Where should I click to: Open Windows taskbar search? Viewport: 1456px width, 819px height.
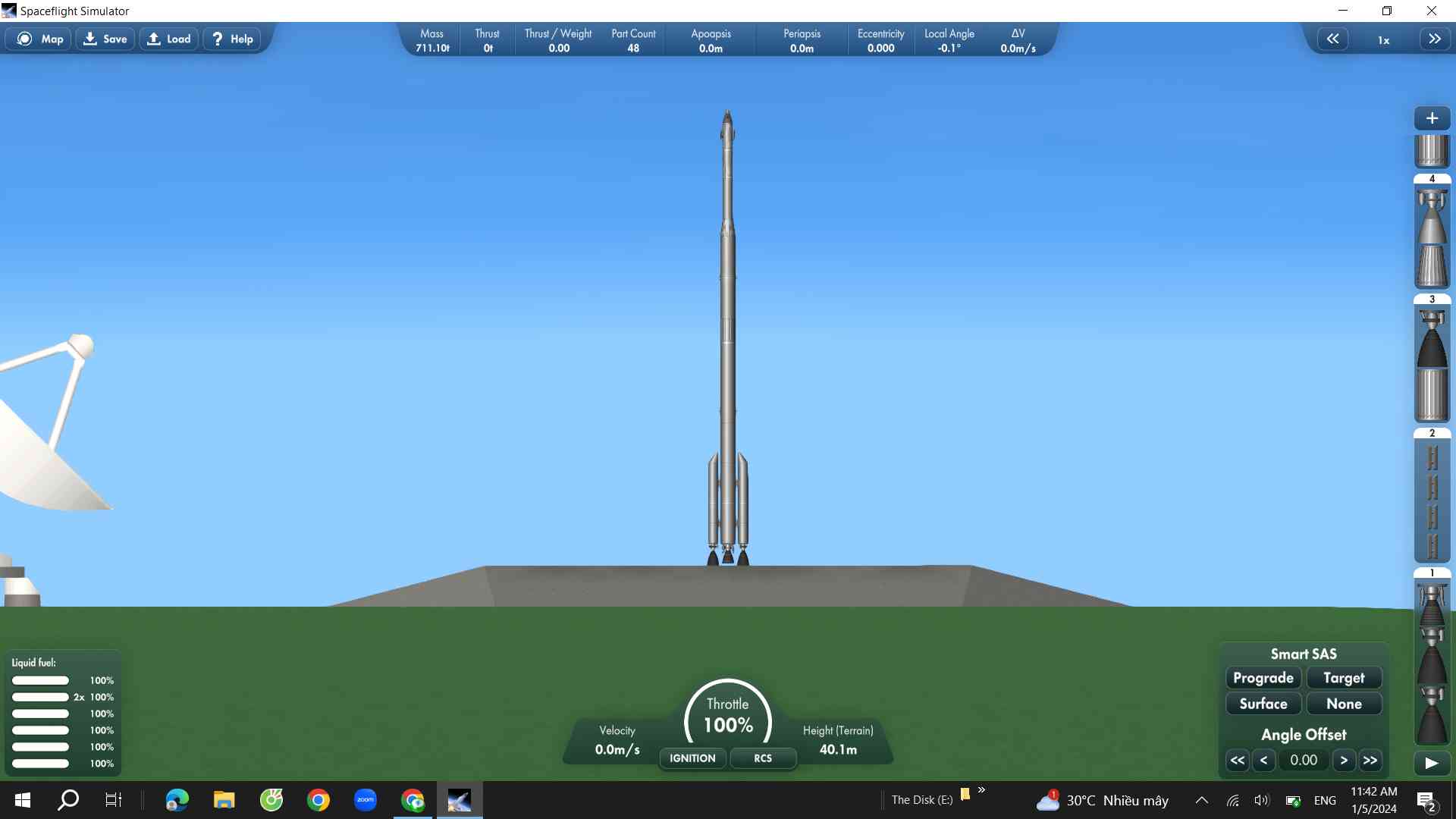pos(68,800)
